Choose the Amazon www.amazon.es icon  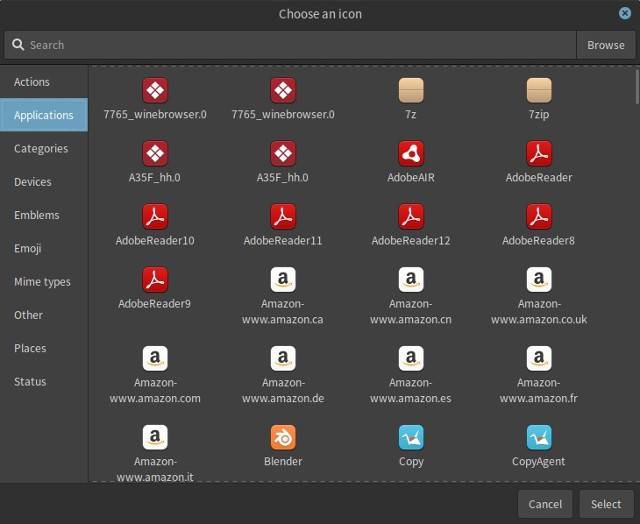click(x=411, y=359)
